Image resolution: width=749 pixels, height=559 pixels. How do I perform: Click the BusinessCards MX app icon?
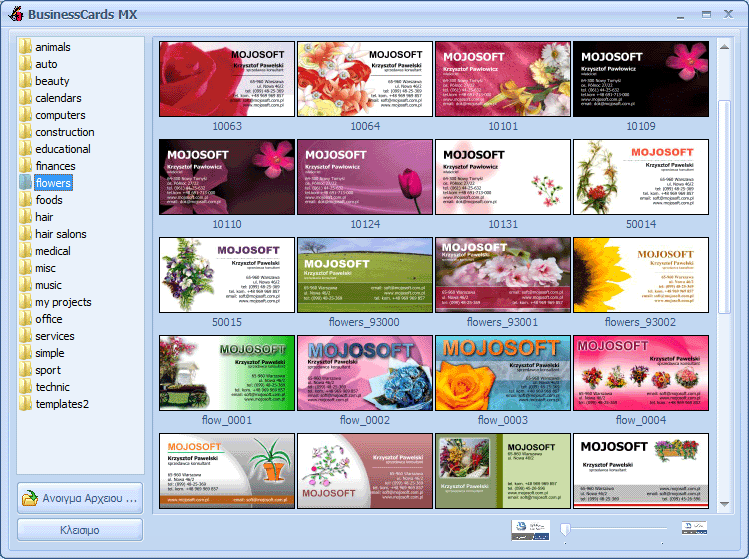click(16, 14)
